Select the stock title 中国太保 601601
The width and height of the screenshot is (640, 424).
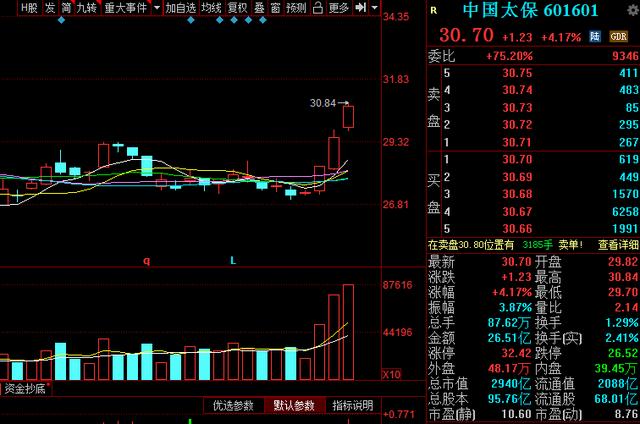pos(530,11)
